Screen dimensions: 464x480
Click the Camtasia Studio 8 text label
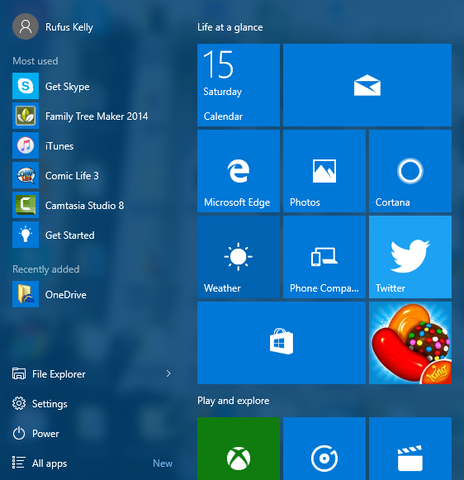pos(85,205)
